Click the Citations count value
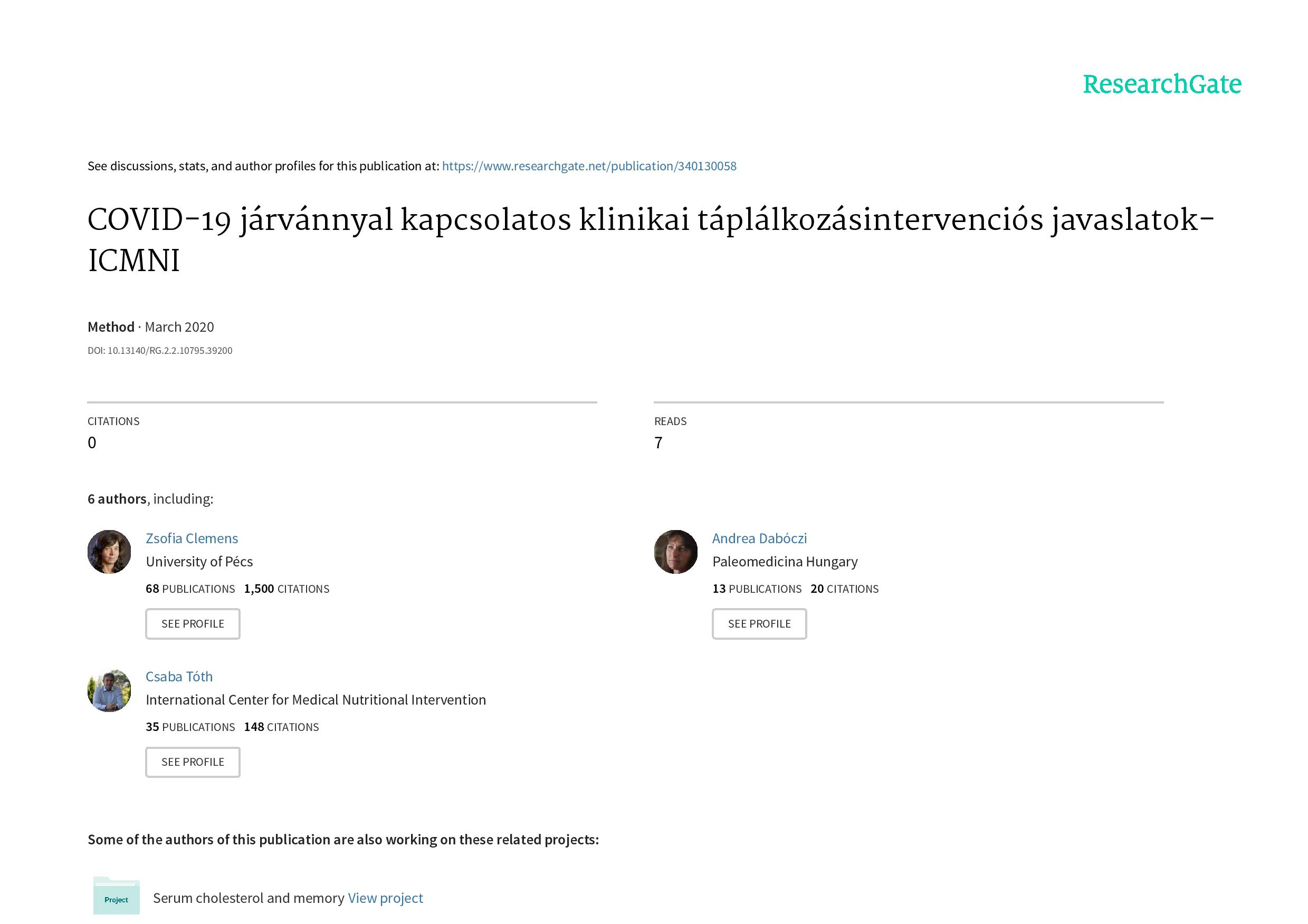 (92, 443)
